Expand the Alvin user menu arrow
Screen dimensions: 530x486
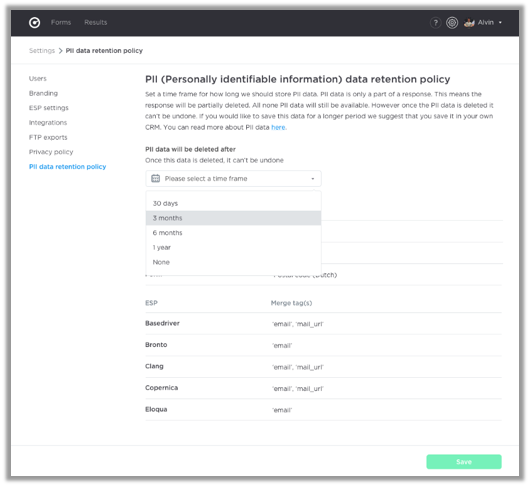pos(500,23)
